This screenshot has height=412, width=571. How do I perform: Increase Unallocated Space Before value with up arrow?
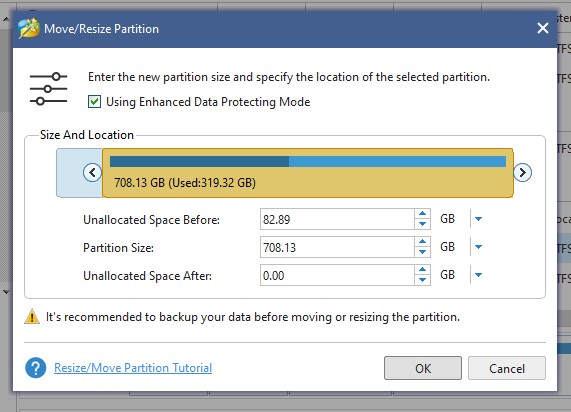click(422, 214)
